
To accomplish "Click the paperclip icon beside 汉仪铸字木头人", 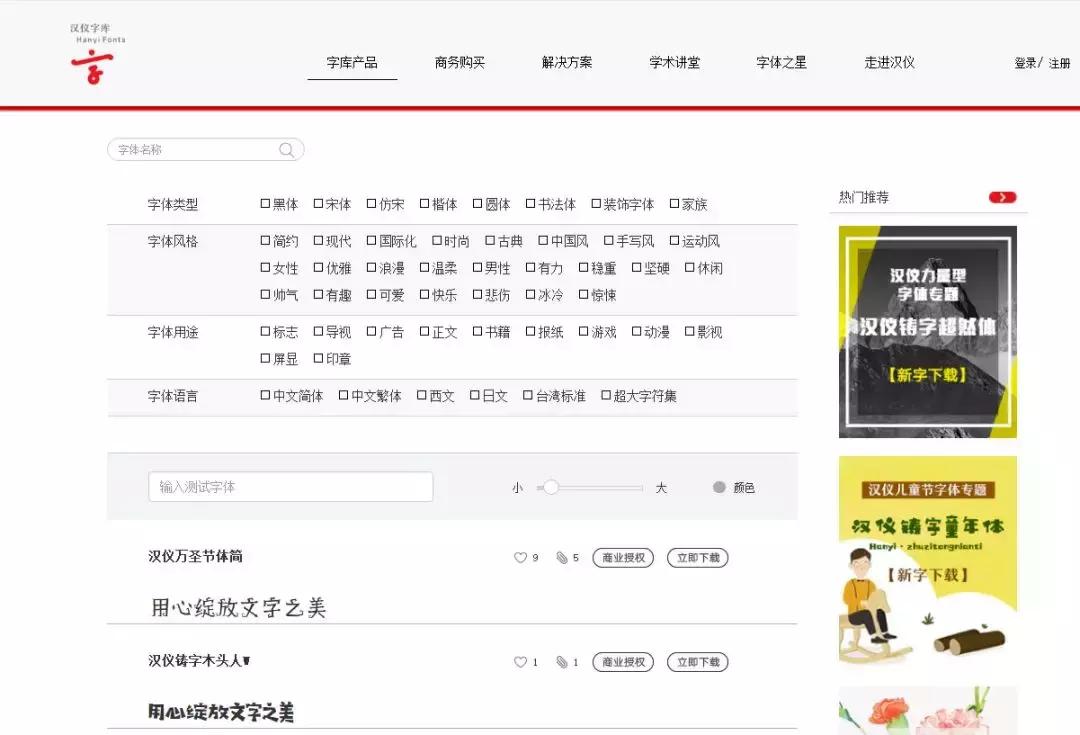I will (560, 662).
